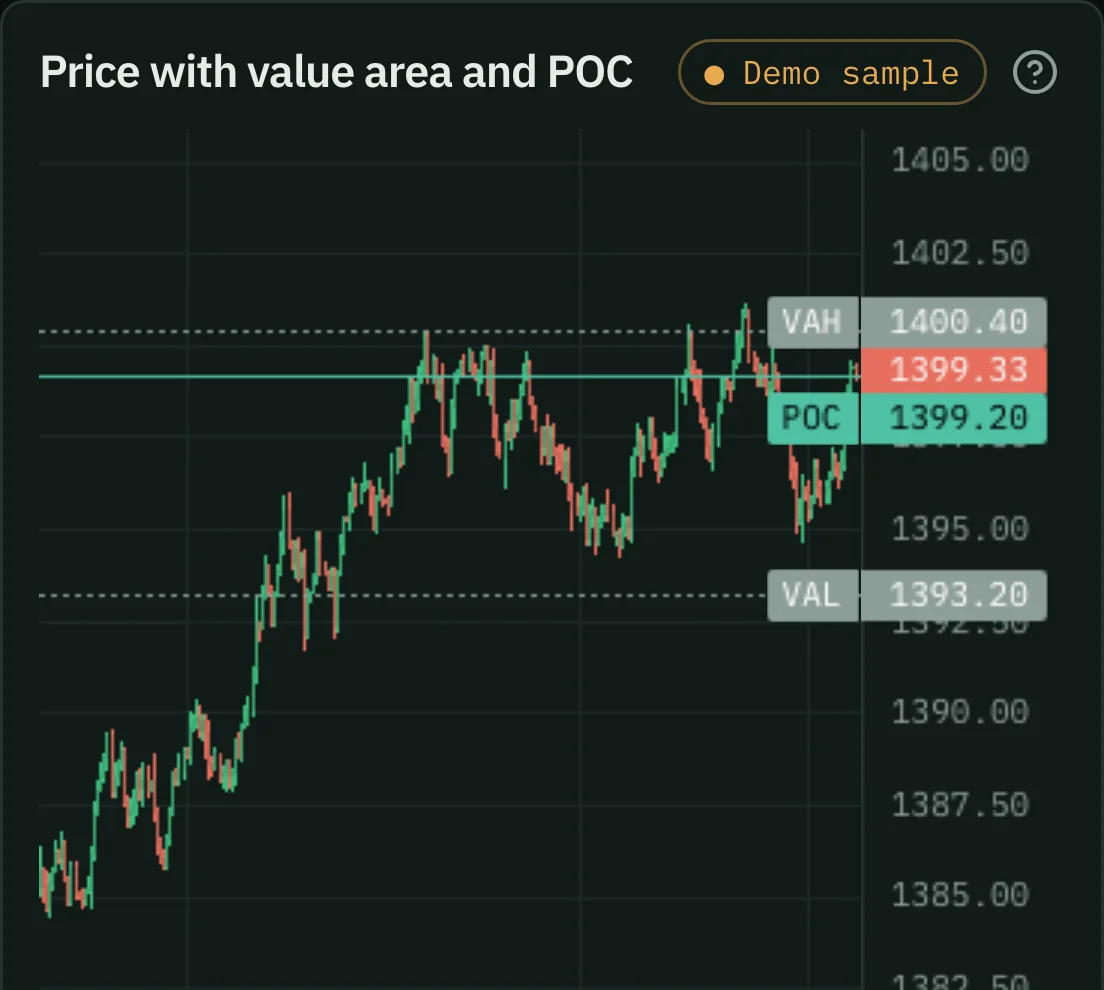The width and height of the screenshot is (1104, 990).
Task: Click the Demo sample badge
Action: (832, 72)
